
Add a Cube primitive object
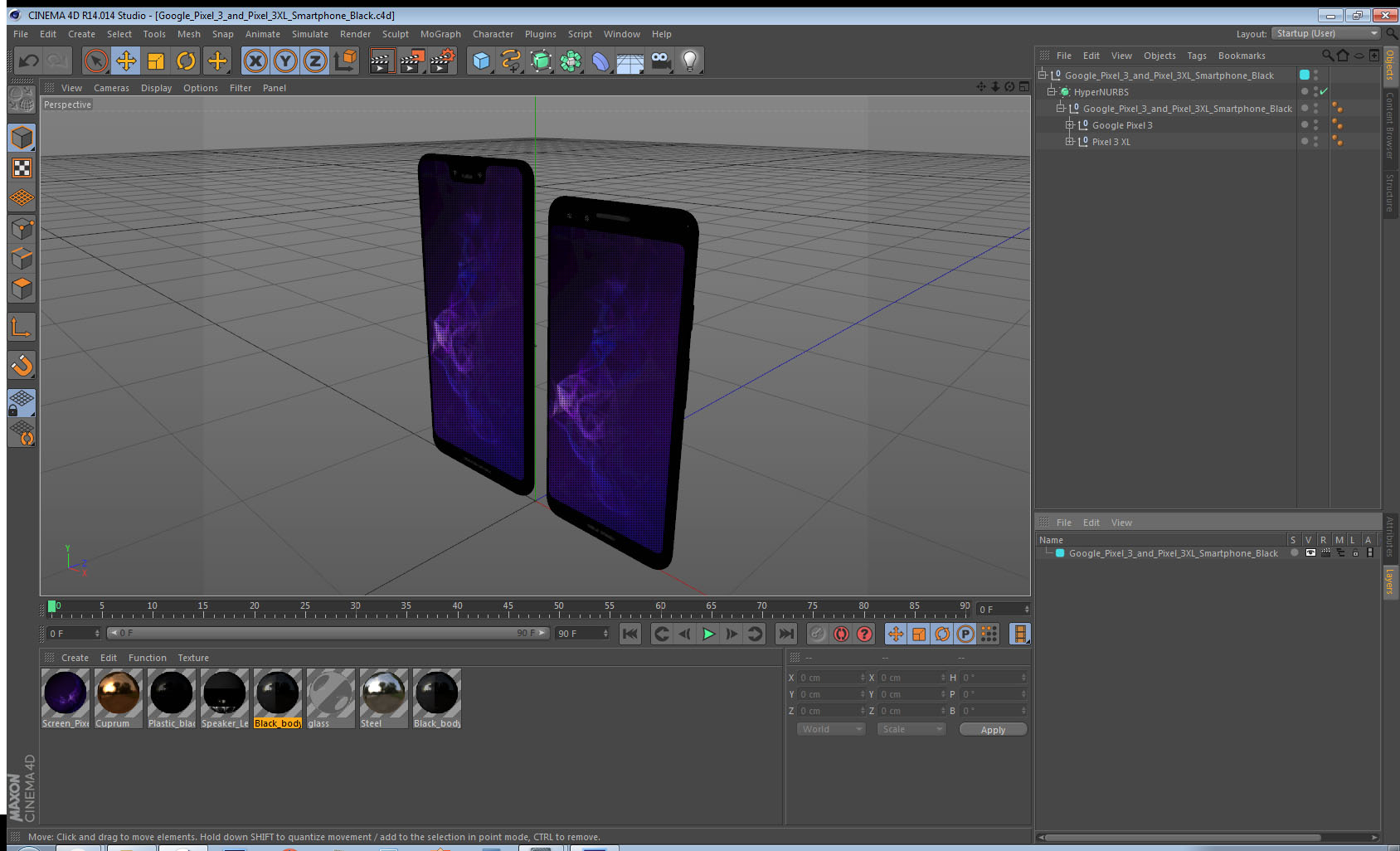[x=481, y=61]
